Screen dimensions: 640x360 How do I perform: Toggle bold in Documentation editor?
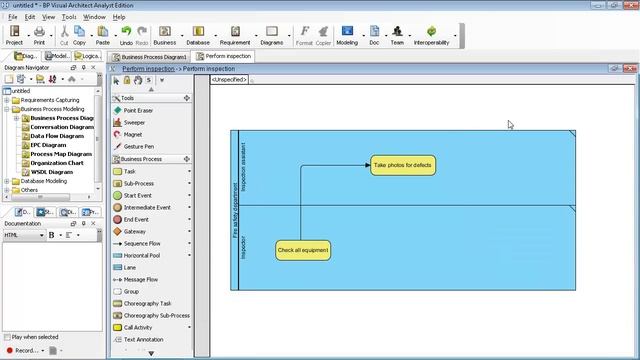(x=51, y=235)
